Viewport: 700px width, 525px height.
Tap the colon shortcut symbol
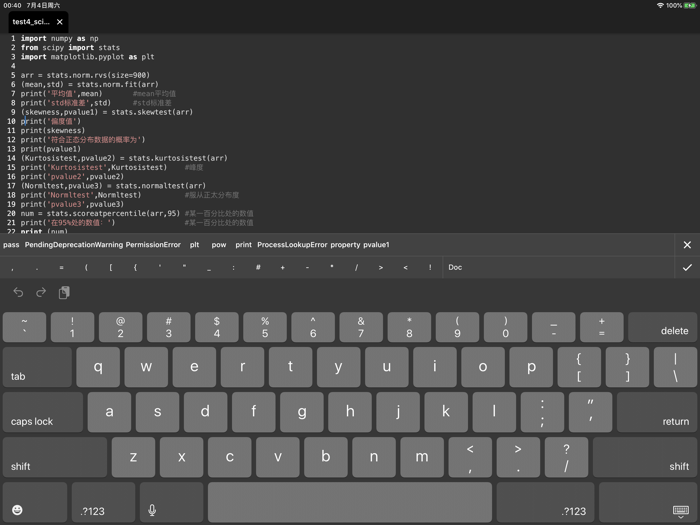point(233,267)
